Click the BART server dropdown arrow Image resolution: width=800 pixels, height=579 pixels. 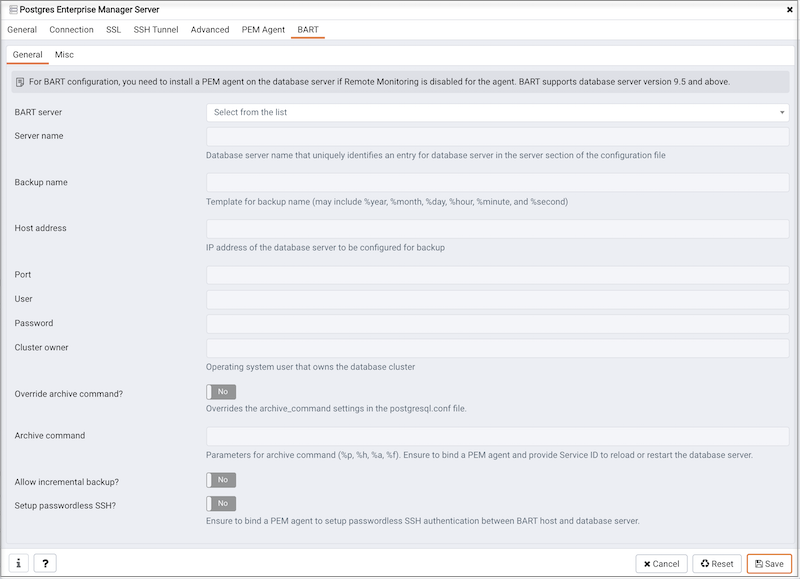click(x=782, y=112)
